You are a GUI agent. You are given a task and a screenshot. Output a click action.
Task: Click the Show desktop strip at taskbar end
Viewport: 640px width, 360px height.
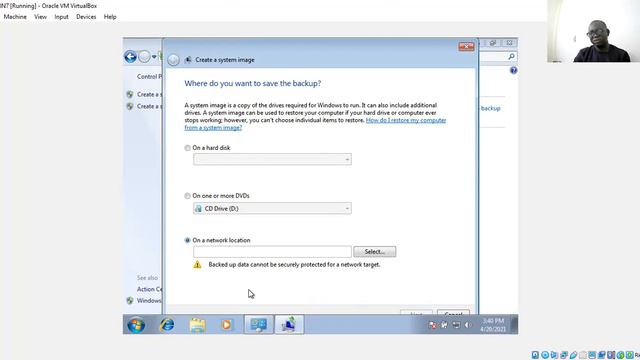coord(515,325)
